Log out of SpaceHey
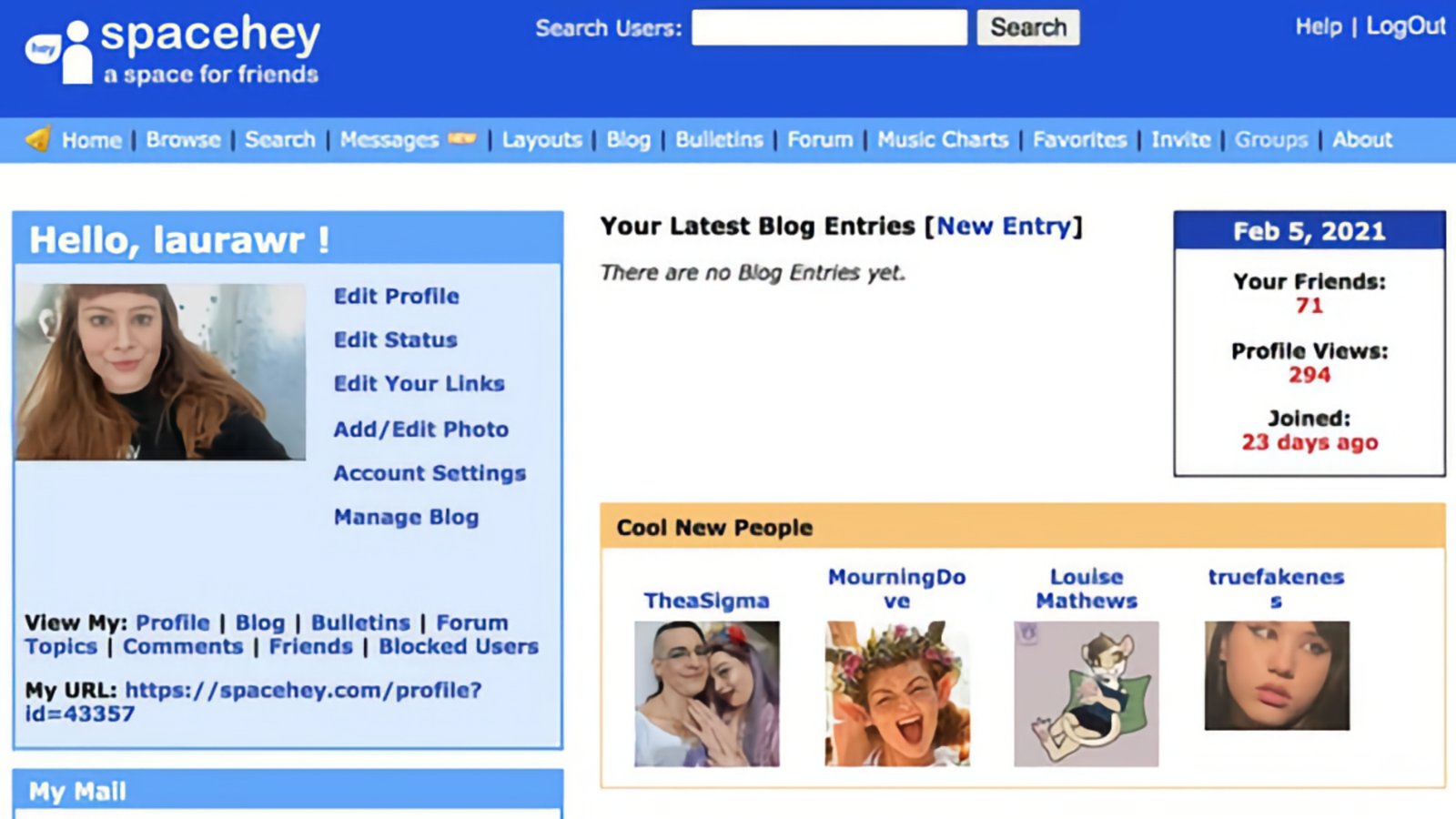Screen dimensions: 1456x819 click(1407, 26)
